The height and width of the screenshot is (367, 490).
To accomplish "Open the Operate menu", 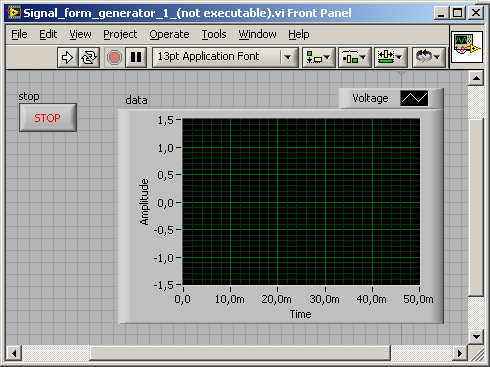I will (x=169, y=34).
